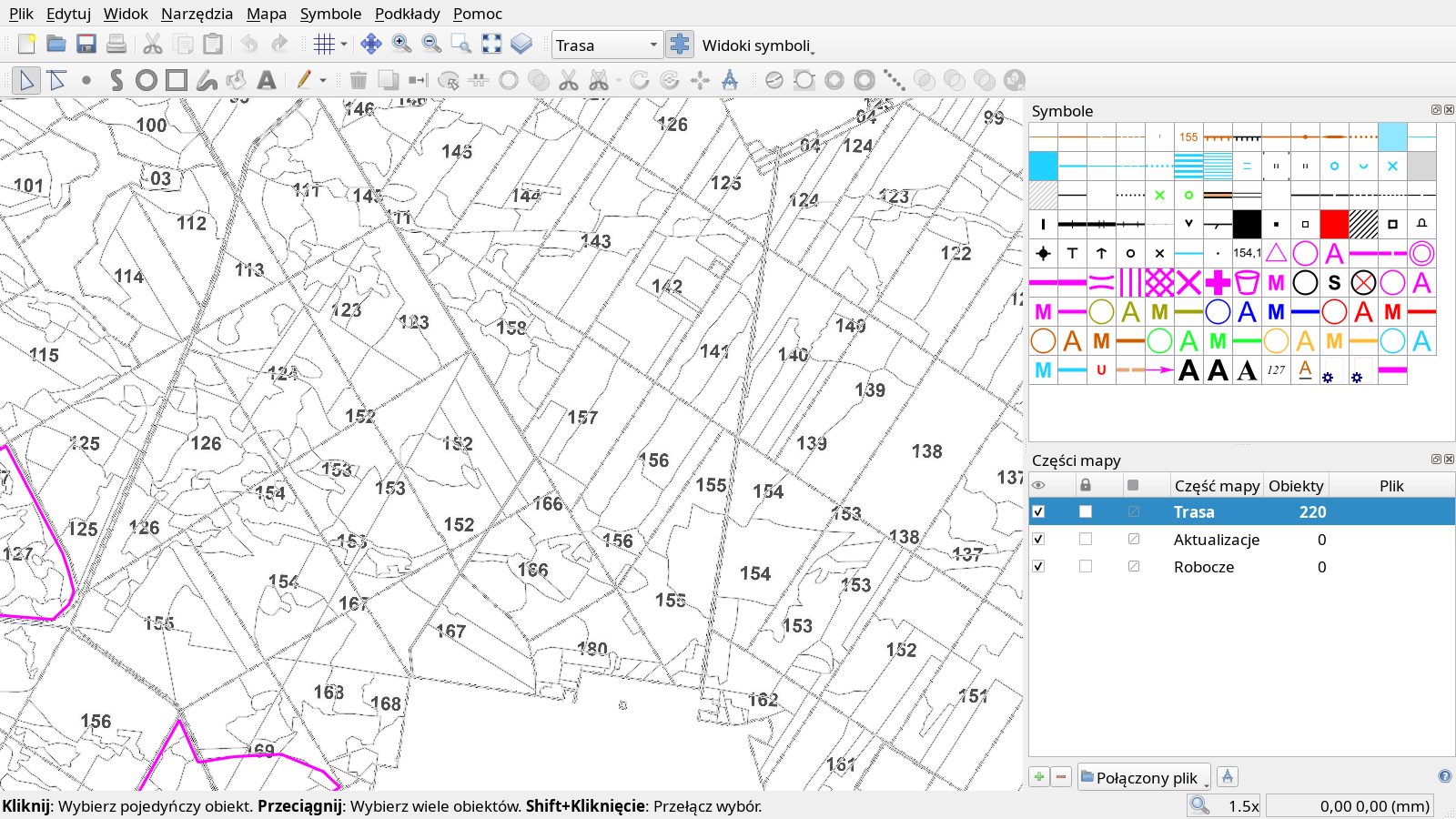
Task: Pick the draw rectangle tool
Action: [177, 80]
